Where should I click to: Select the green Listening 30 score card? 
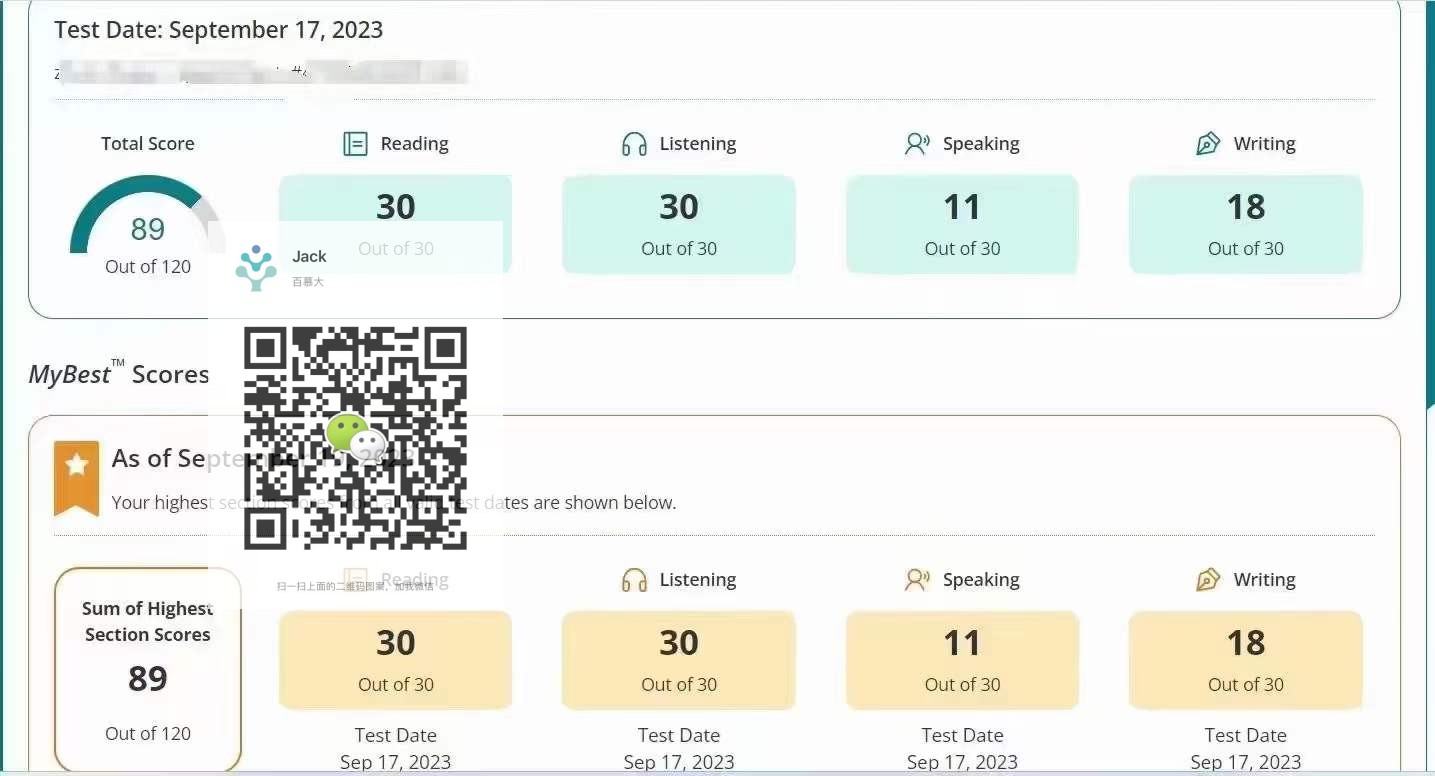click(679, 225)
